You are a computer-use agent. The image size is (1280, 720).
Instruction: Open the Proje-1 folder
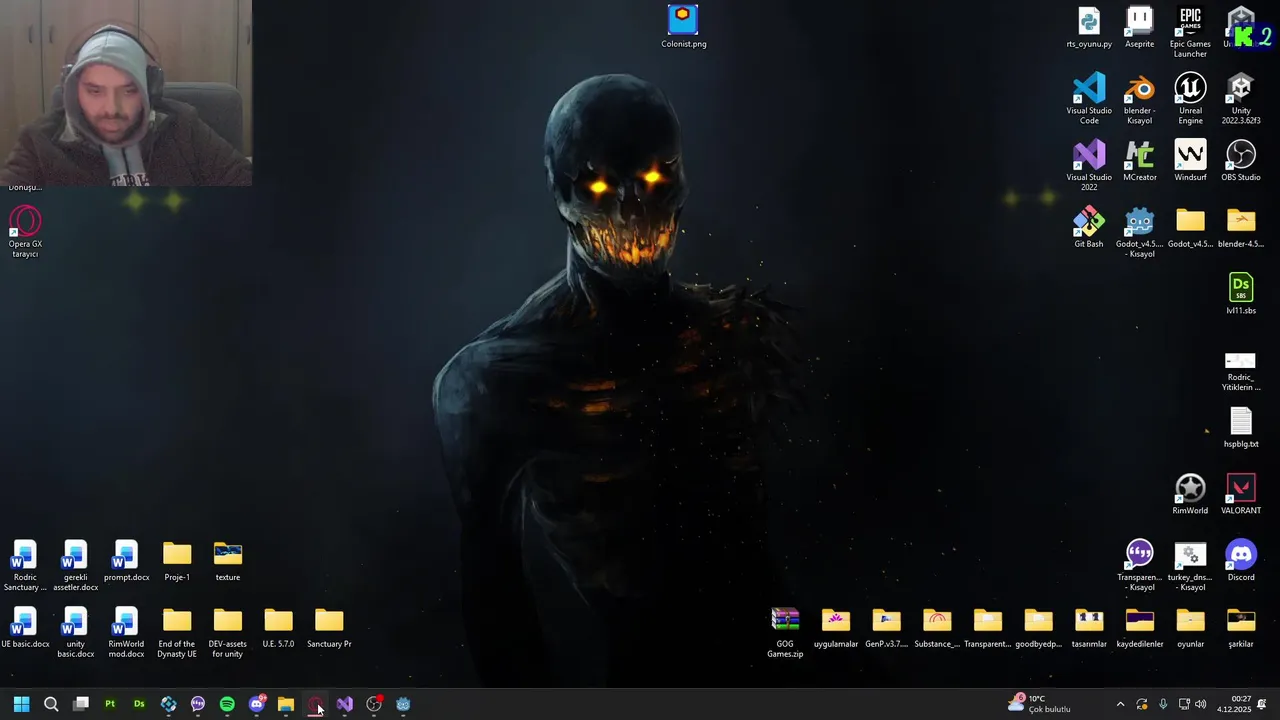[177, 560]
